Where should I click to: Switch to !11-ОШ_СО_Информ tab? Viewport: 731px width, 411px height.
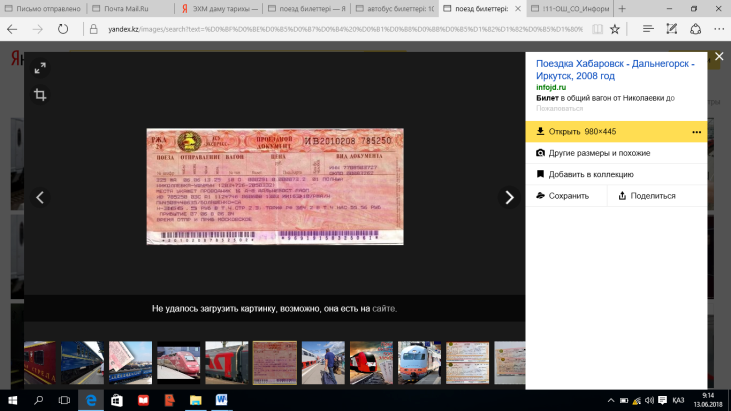tap(570, 8)
